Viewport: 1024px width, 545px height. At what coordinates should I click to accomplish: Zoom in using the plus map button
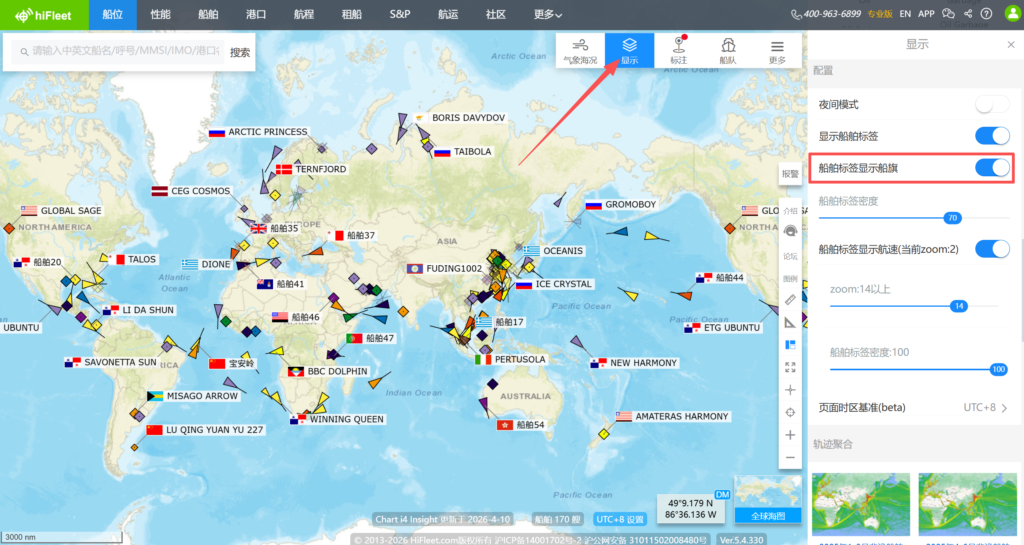coord(790,435)
